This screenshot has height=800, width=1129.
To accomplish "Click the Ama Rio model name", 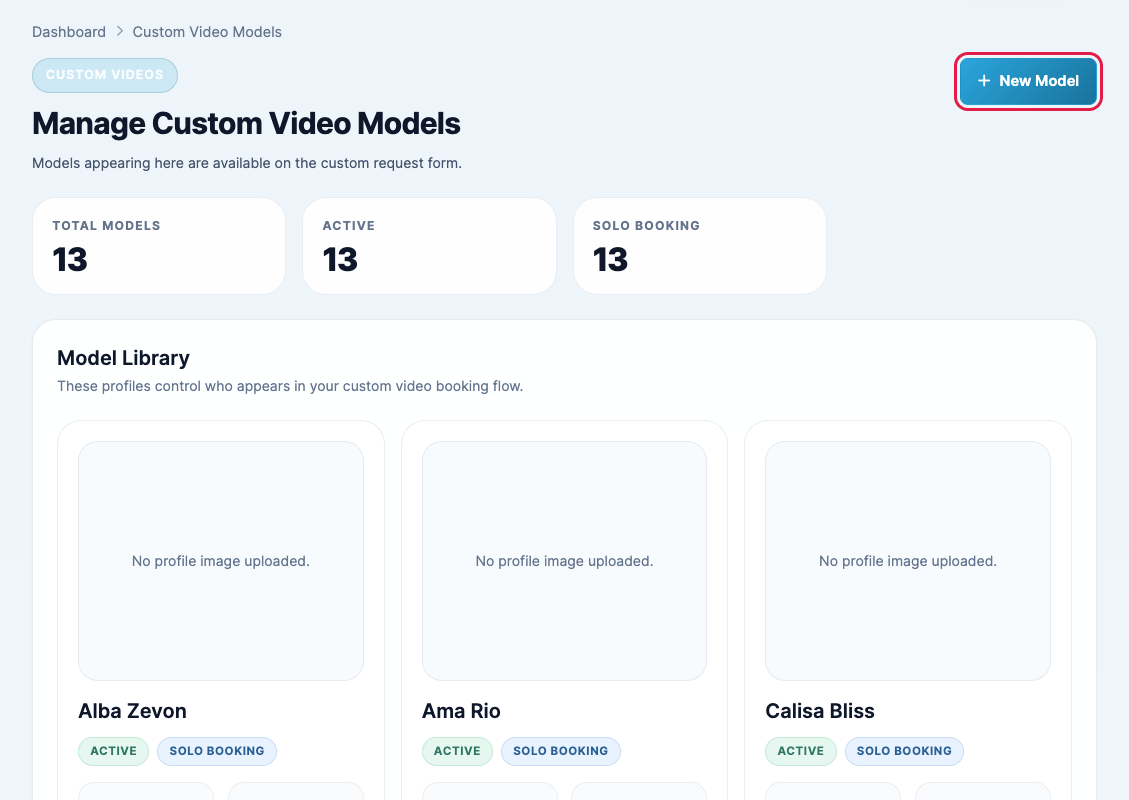I will (461, 711).
